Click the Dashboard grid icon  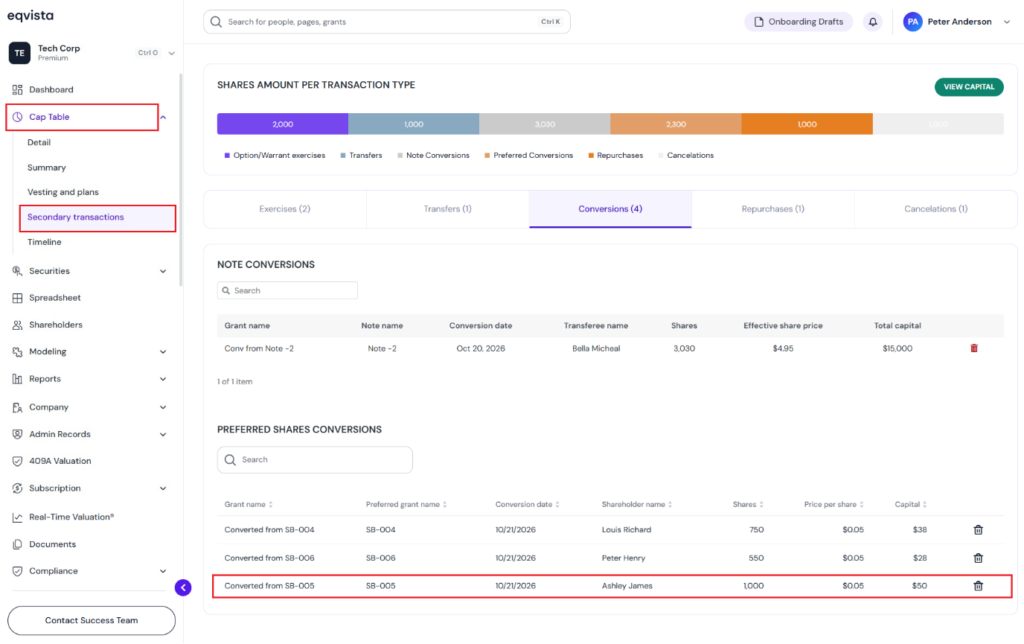tap(17, 89)
